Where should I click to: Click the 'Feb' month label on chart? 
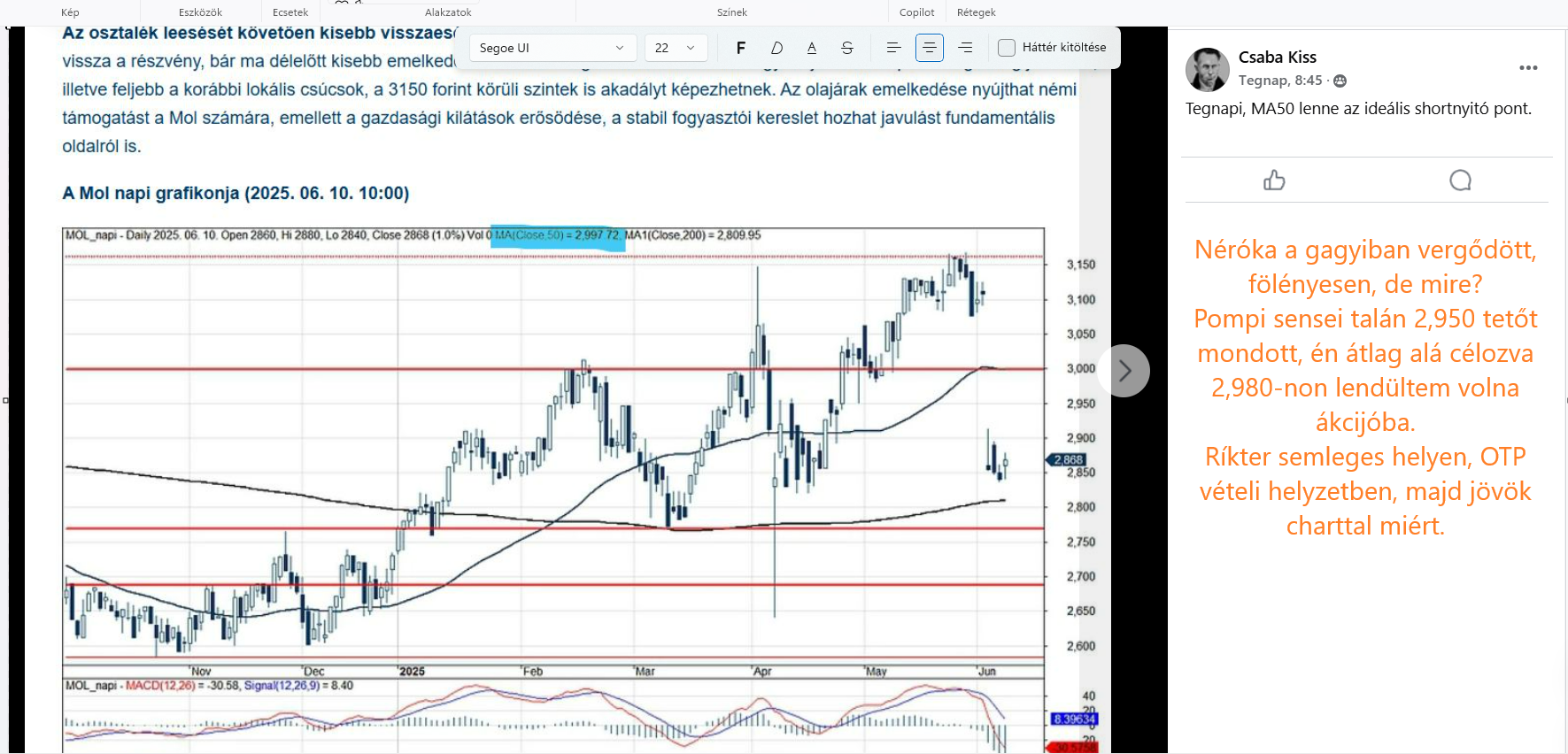tap(533, 672)
